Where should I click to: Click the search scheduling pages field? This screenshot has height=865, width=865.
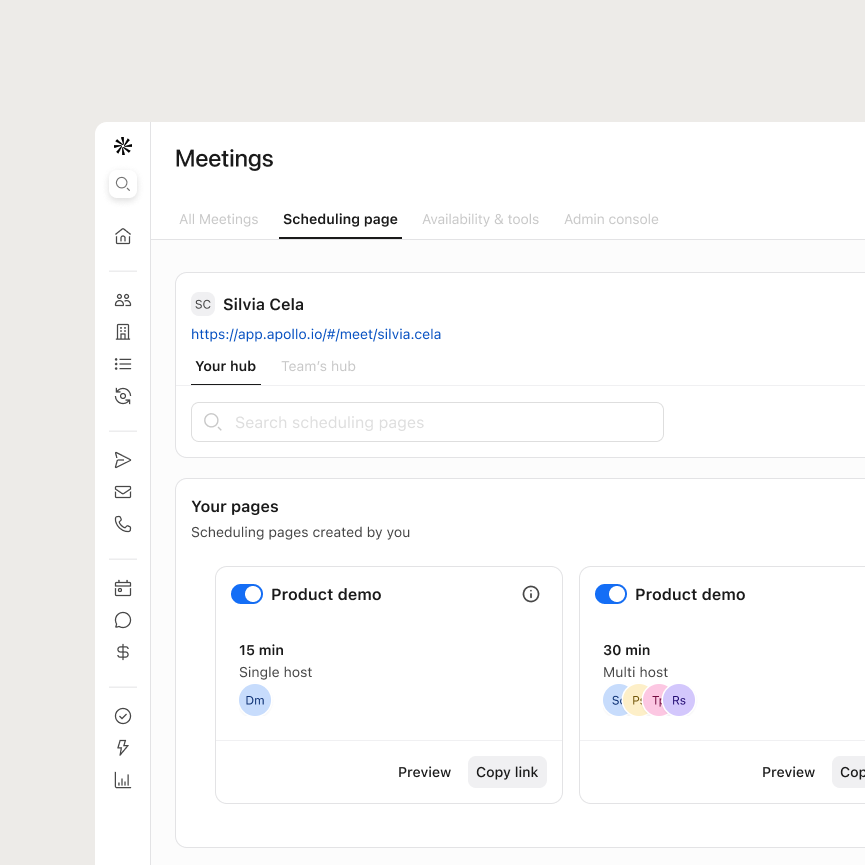coord(427,422)
